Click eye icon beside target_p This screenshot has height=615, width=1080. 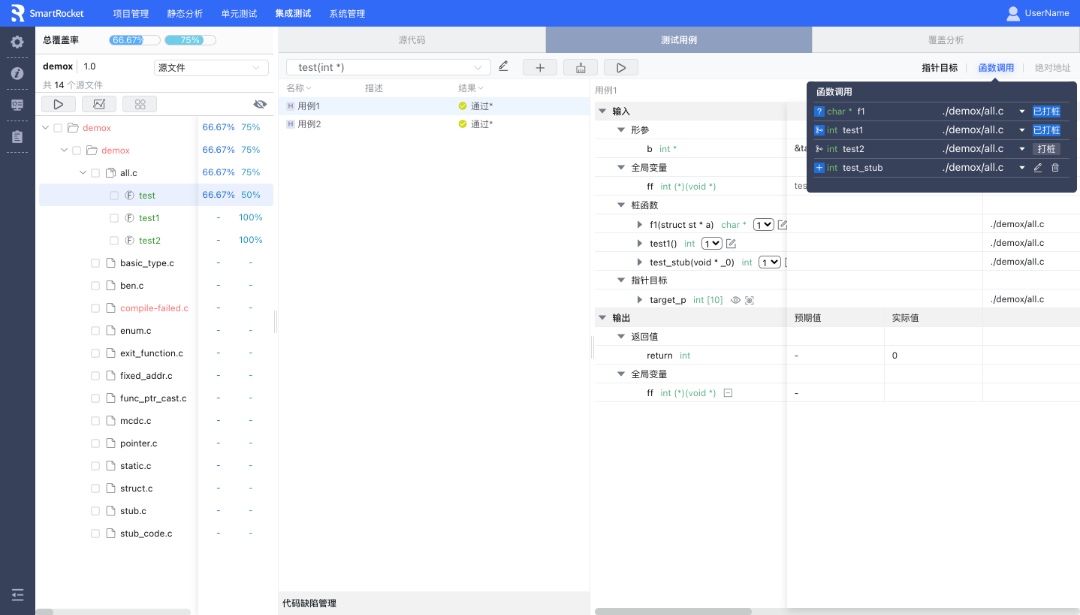click(735, 300)
